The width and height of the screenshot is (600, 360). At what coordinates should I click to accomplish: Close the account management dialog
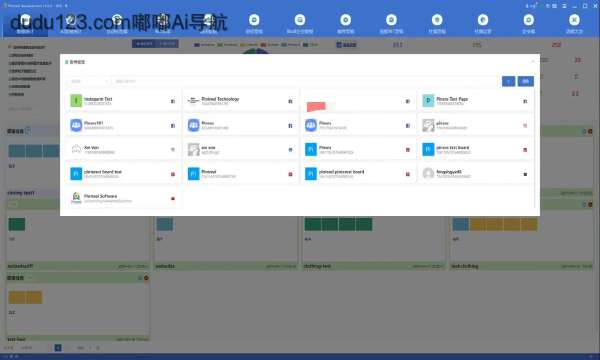533,62
